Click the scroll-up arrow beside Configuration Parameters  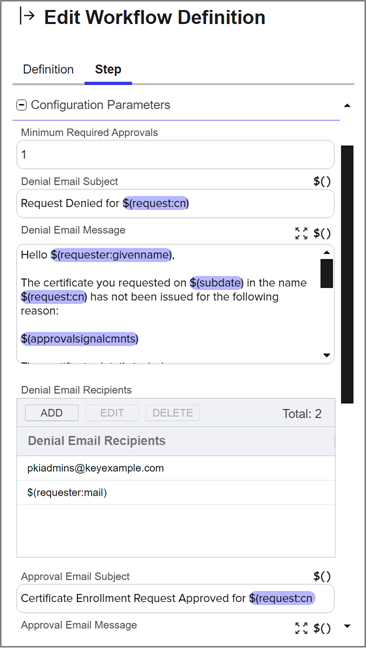coord(347,105)
